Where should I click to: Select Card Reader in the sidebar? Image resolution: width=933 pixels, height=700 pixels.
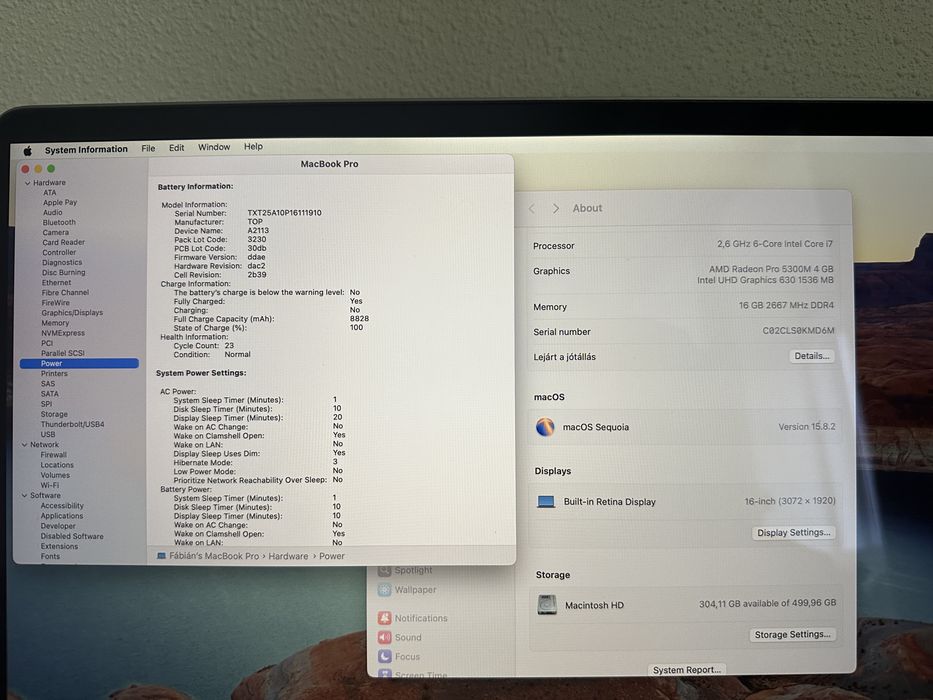tap(63, 242)
